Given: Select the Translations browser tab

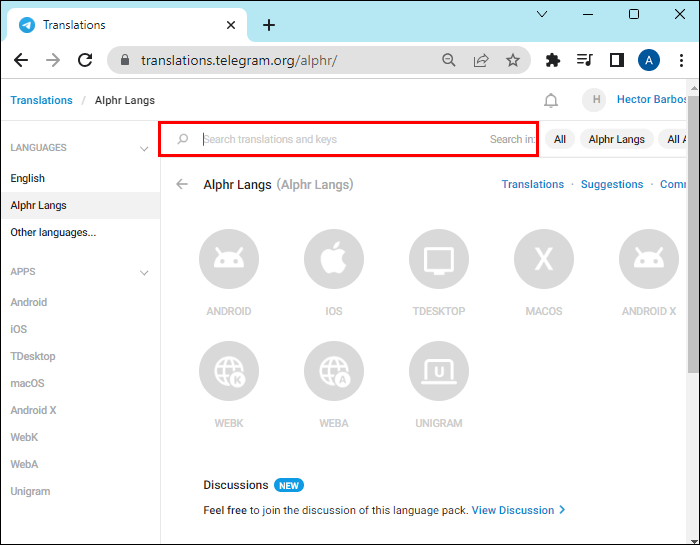Looking at the screenshot, I should click(x=127, y=25).
